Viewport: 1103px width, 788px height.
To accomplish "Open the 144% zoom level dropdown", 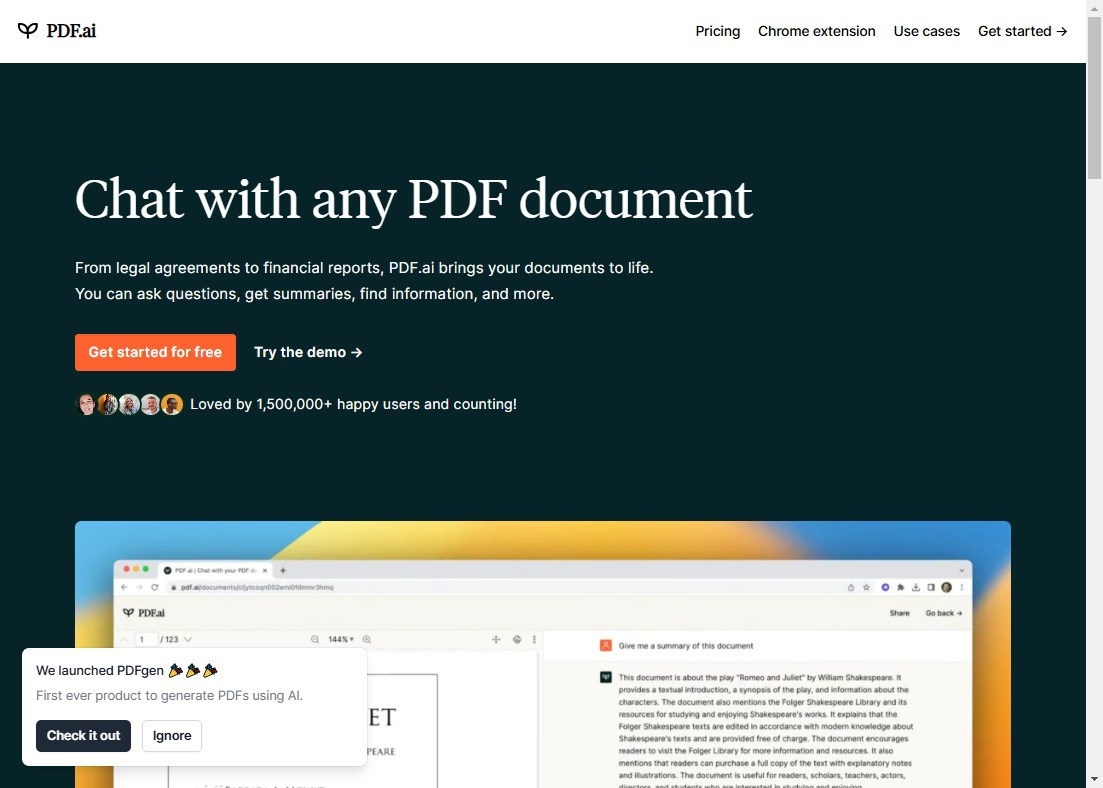I will tap(340, 638).
